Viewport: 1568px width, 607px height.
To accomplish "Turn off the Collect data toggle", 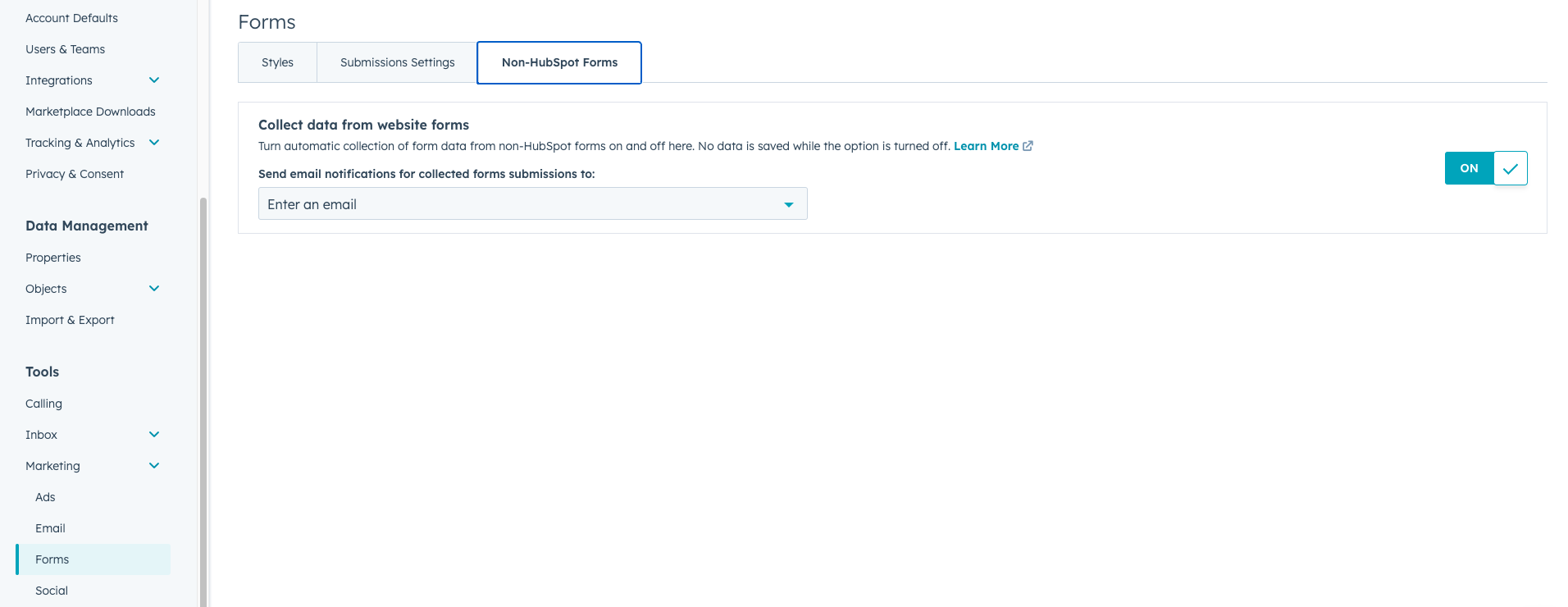I will tap(1469, 167).
